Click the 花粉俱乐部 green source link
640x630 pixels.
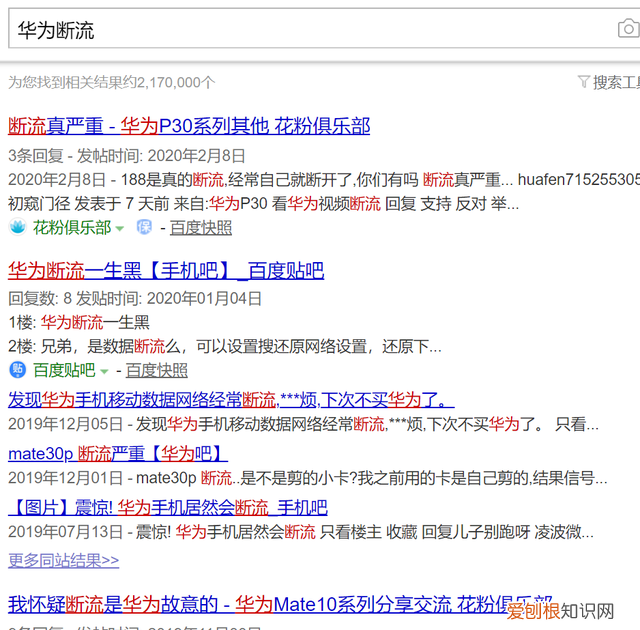click(72, 227)
